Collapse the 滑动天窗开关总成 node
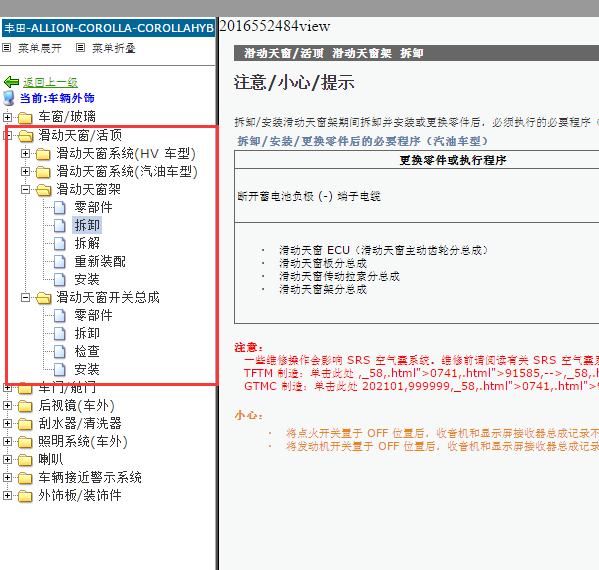The image size is (599, 570). point(25,297)
